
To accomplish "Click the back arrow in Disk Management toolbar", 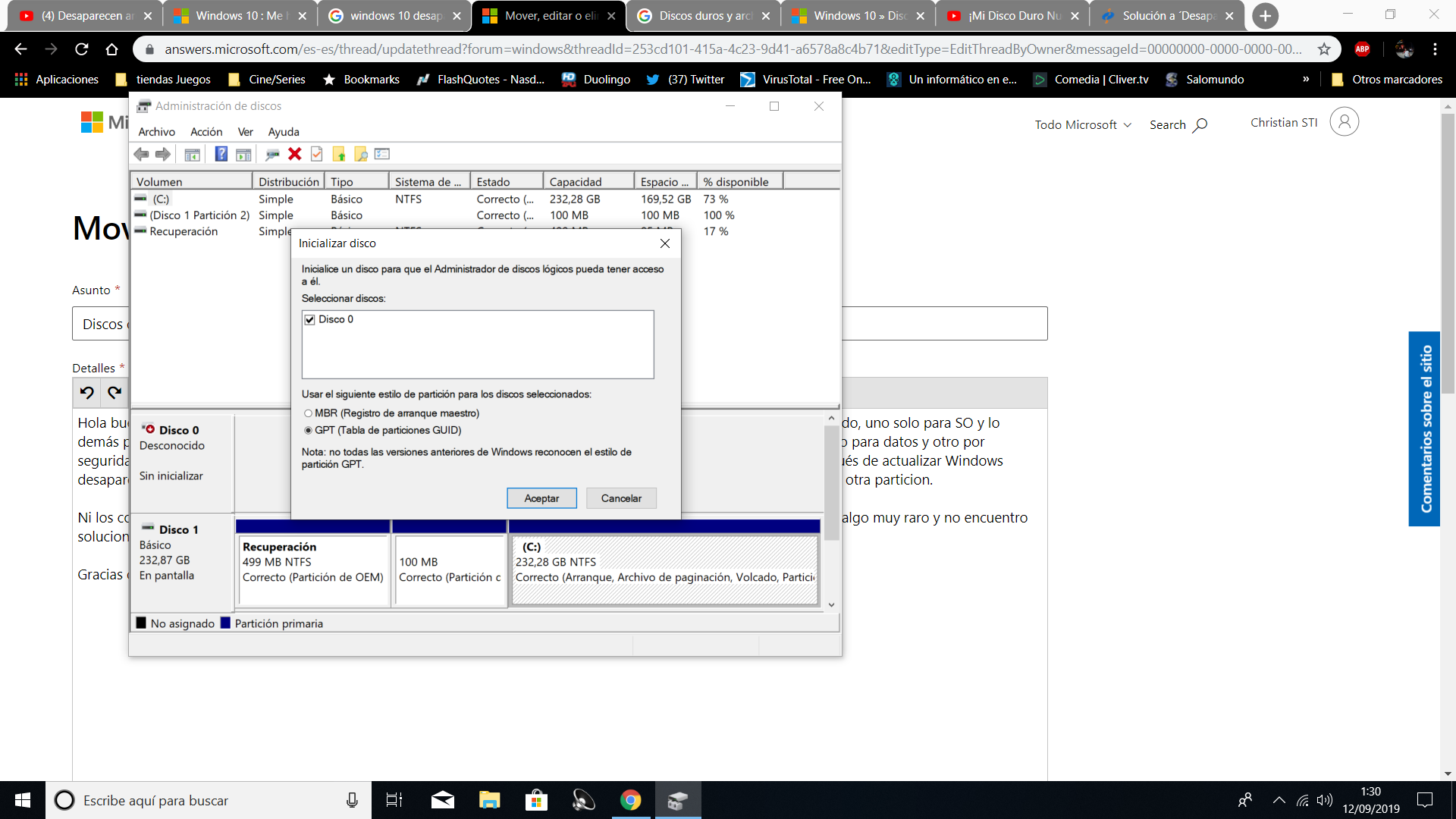I will coord(141,154).
